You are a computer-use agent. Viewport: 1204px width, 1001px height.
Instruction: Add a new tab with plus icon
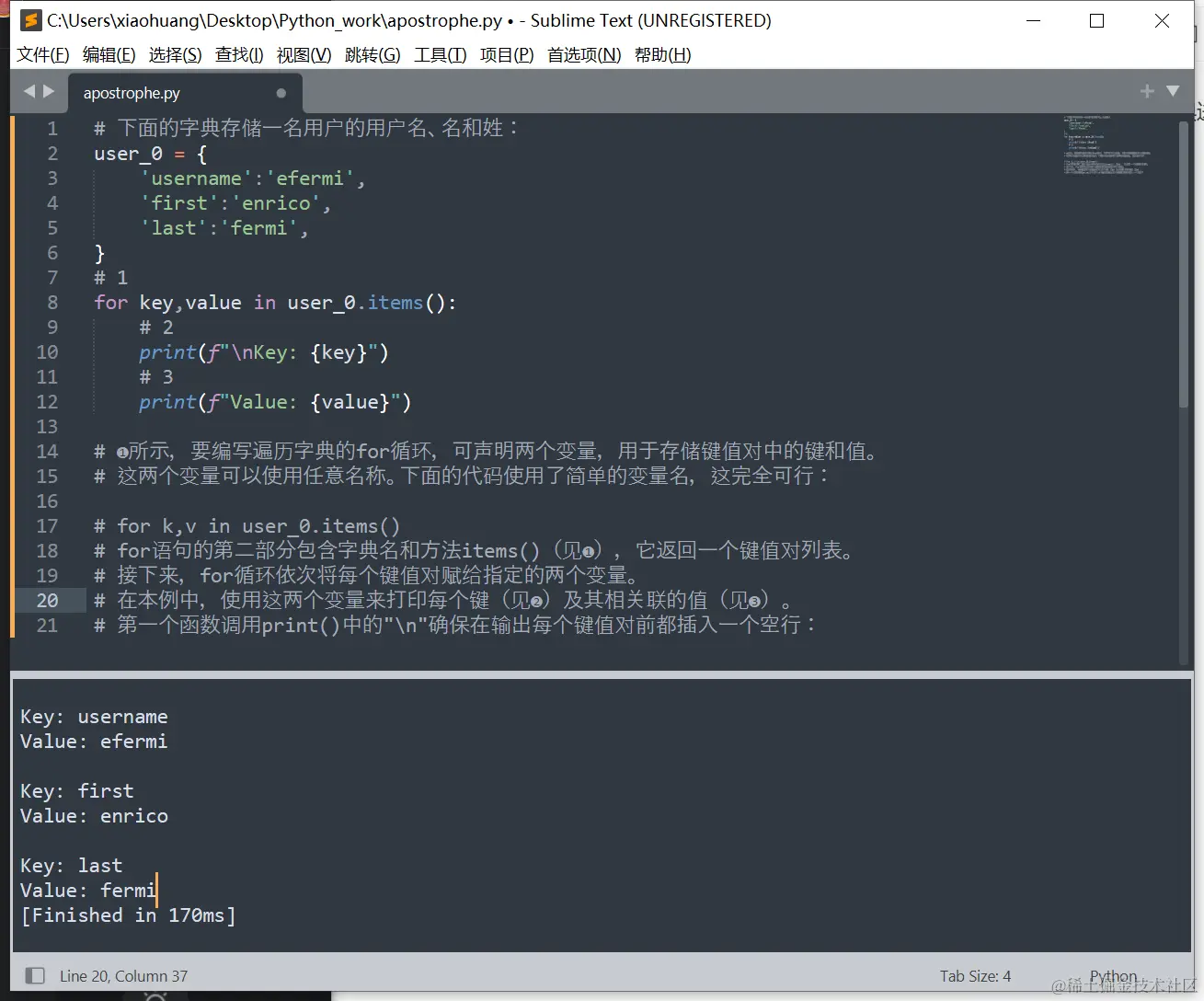[1147, 91]
